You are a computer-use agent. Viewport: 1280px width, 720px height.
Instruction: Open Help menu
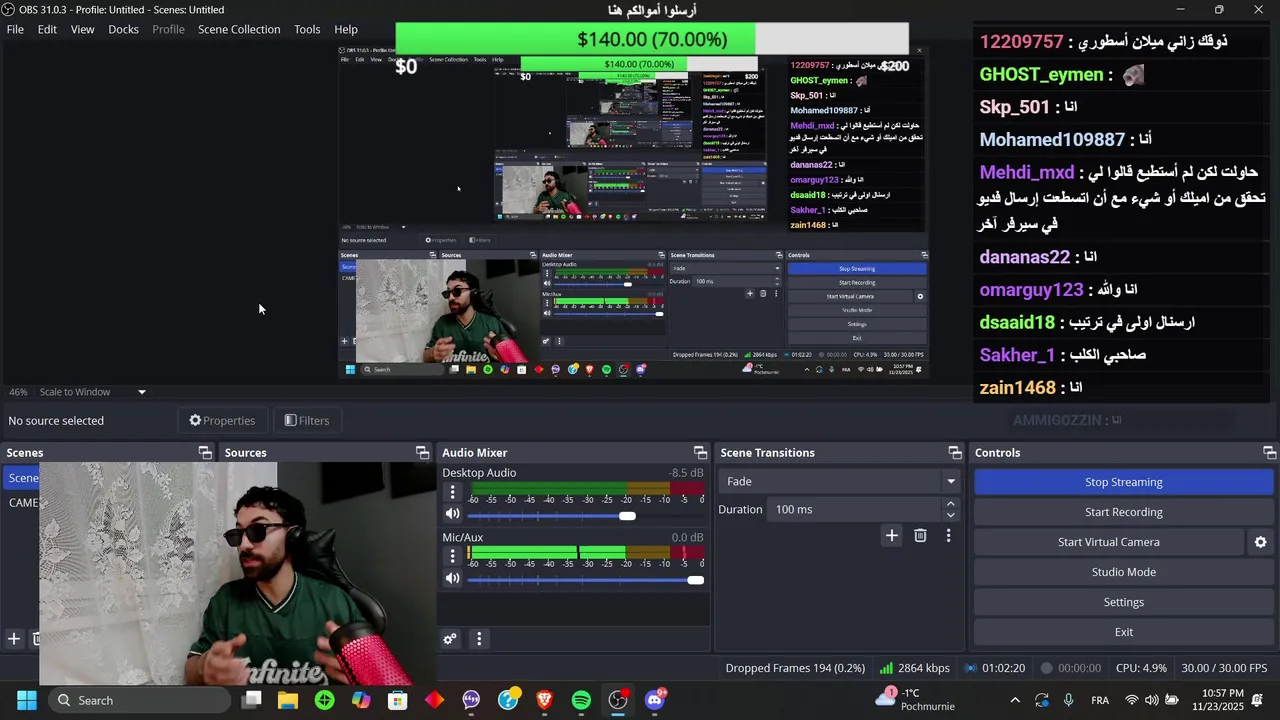(346, 29)
